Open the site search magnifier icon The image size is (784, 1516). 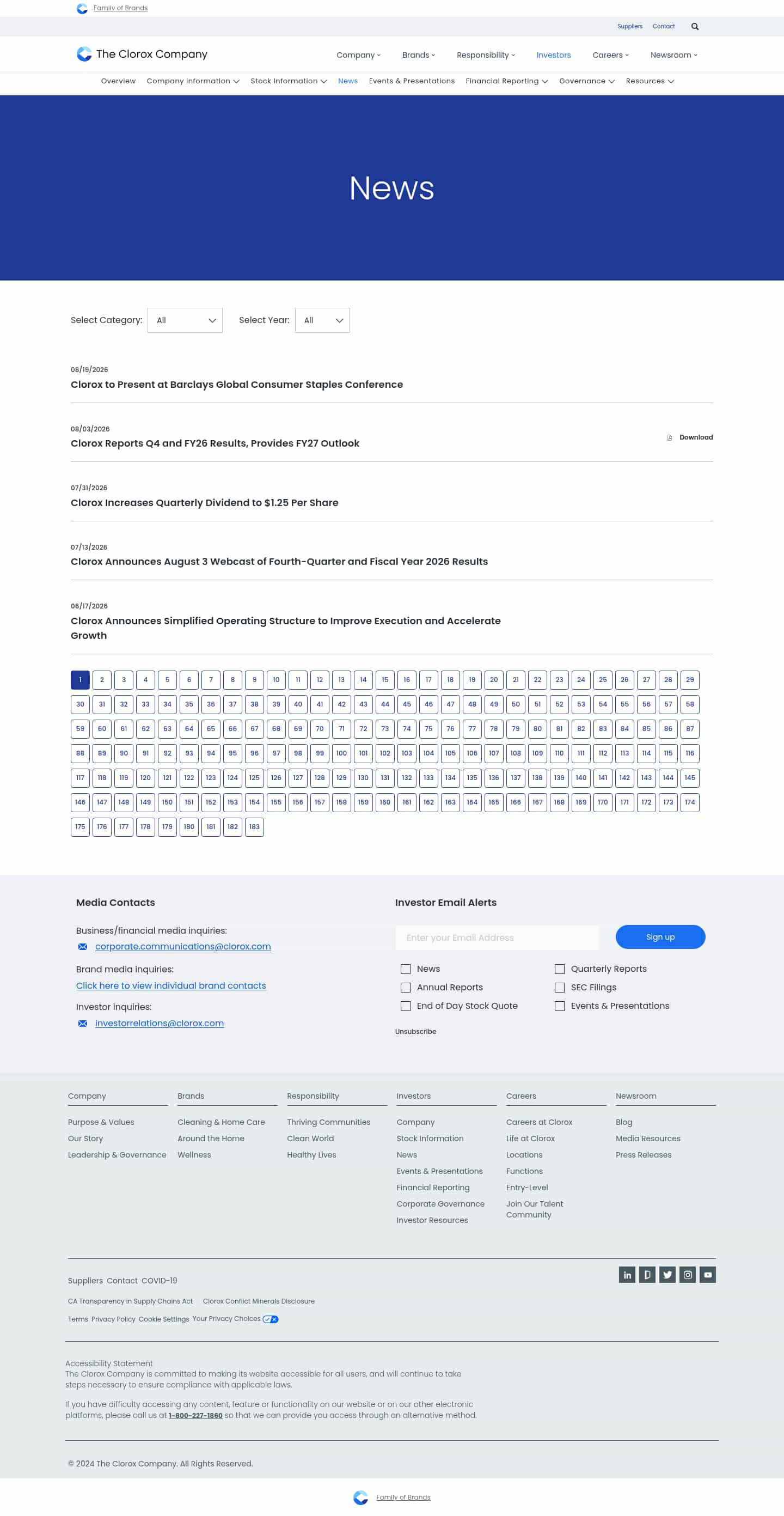click(695, 27)
